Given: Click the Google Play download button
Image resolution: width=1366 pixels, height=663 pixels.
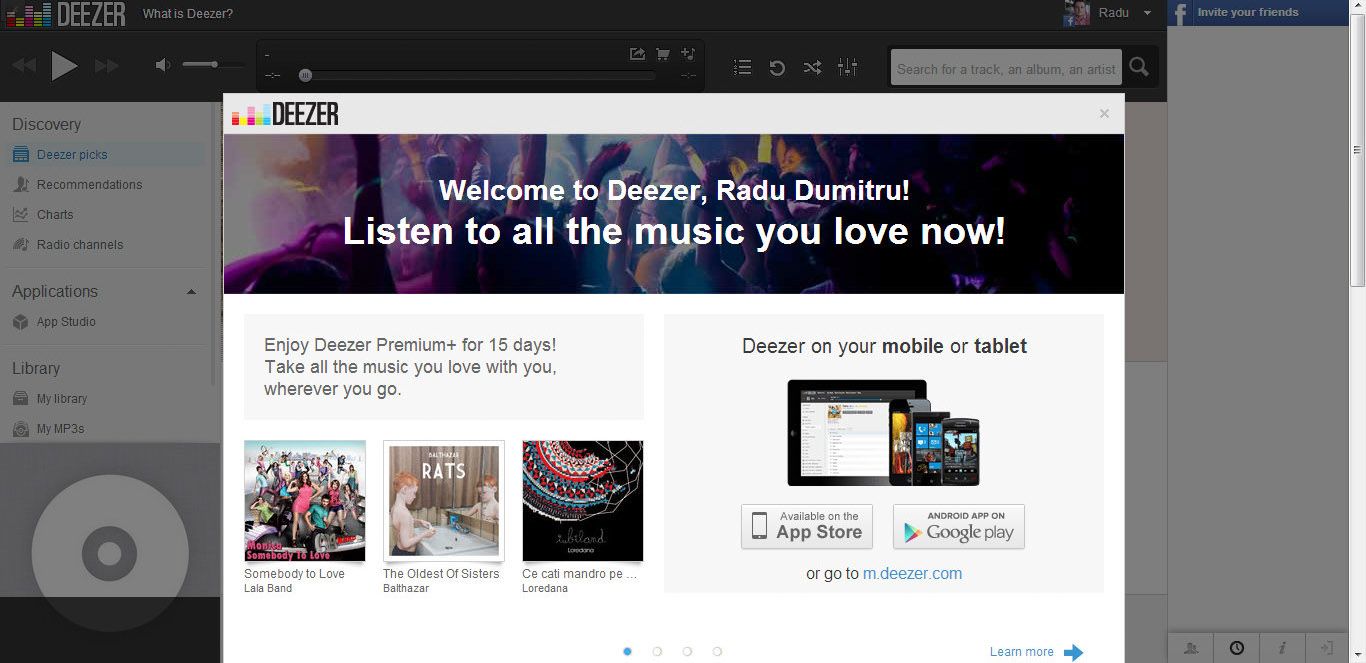Looking at the screenshot, I should (959, 526).
